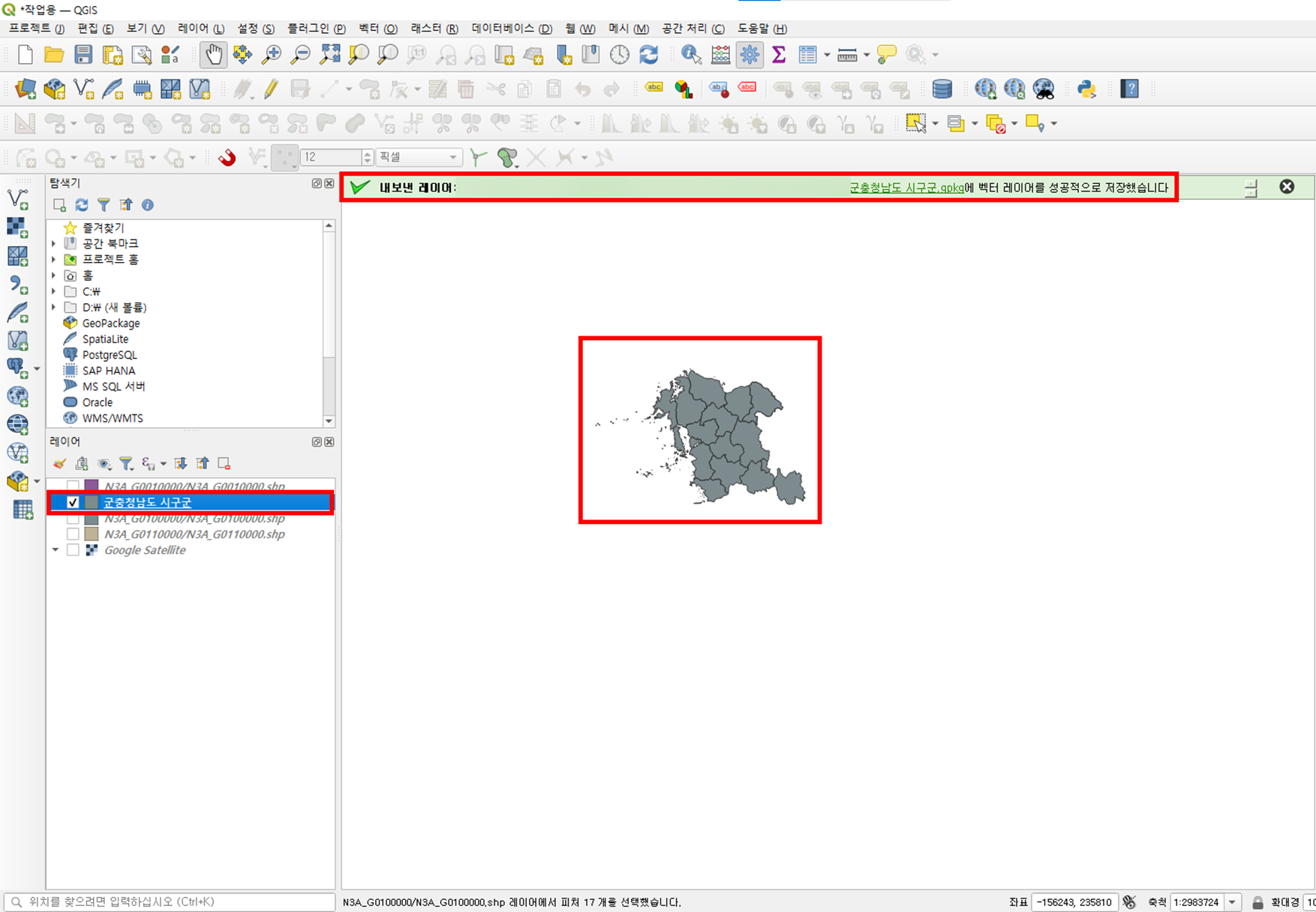Open the 픽셀 units dropdown
This screenshot has width=1316, height=912.
(418, 157)
